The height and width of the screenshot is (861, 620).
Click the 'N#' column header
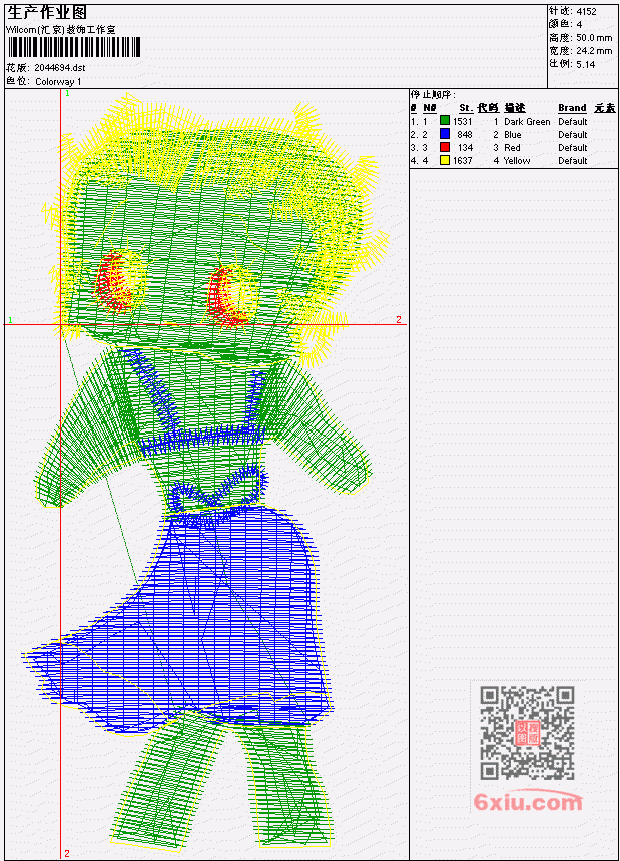point(430,108)
